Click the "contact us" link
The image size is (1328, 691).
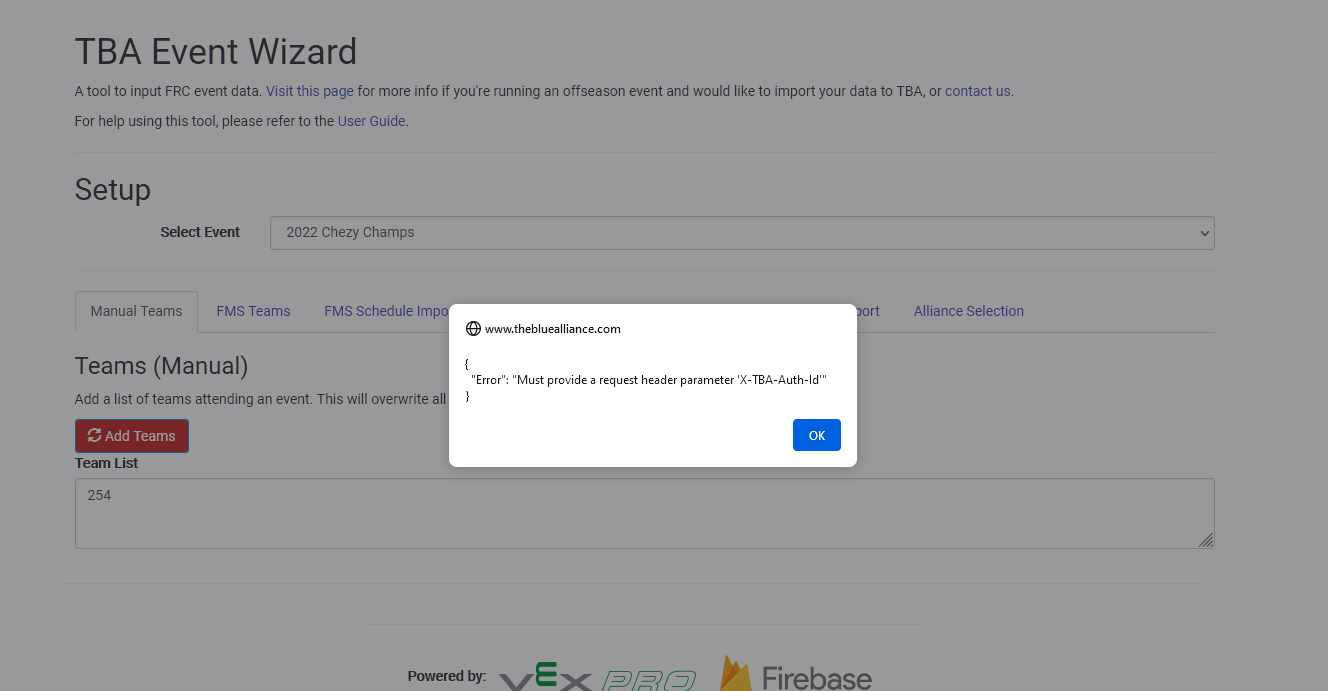pyautogui.click(x=977, y=91)
